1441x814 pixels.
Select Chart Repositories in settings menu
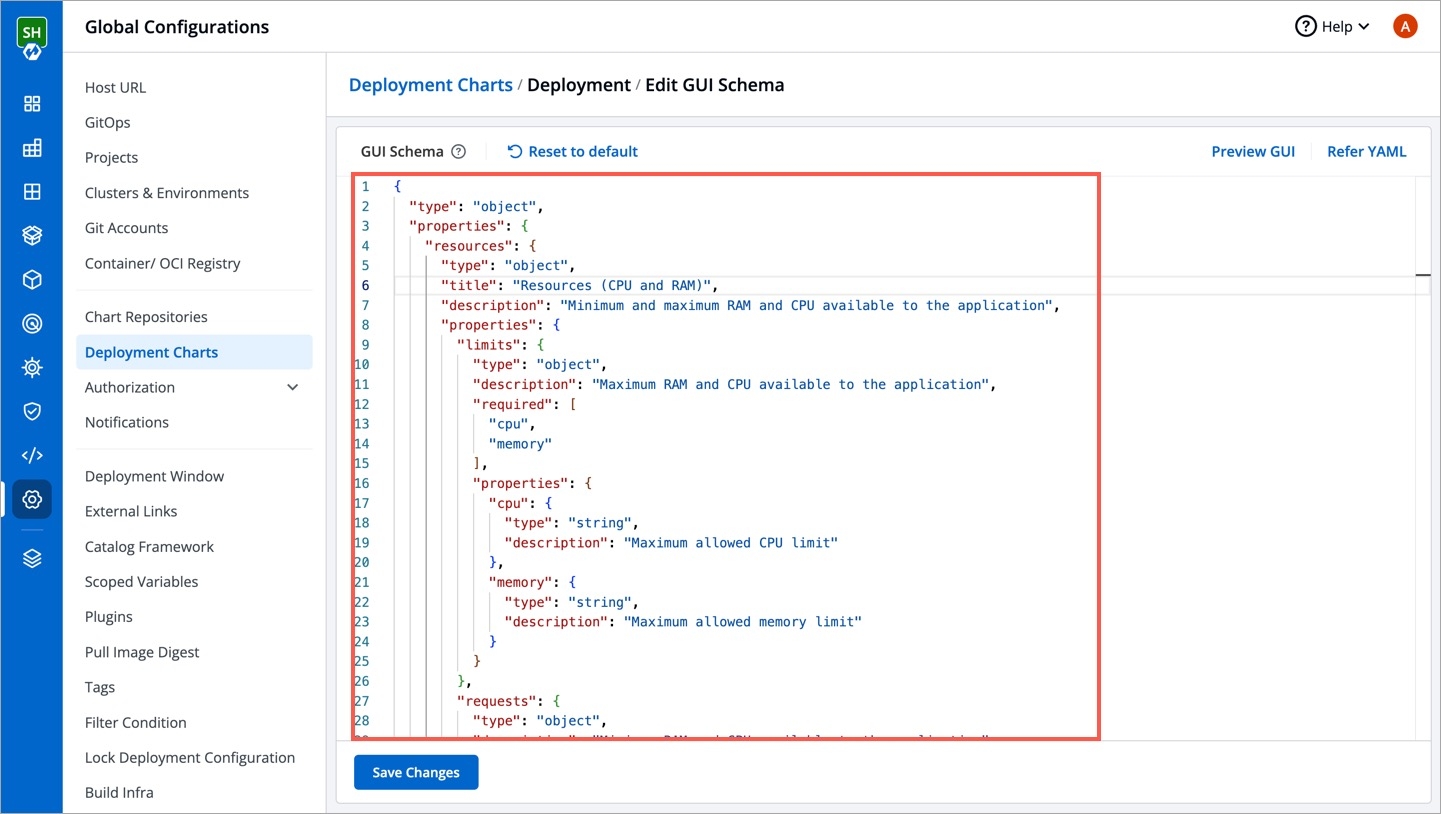(146, 317)
